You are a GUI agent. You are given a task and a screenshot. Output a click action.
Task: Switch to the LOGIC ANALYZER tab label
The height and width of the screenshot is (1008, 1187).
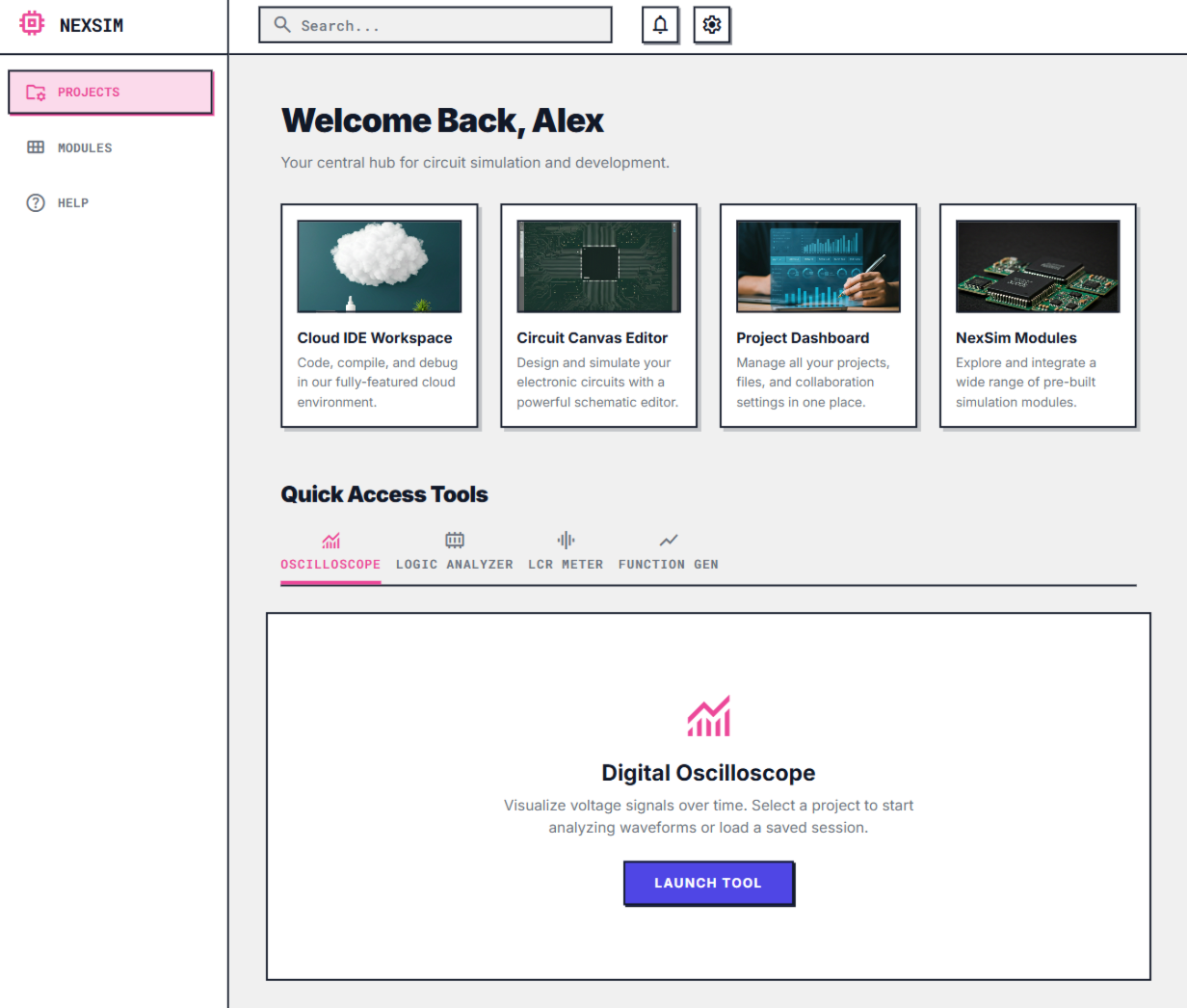tap(455, 565)
